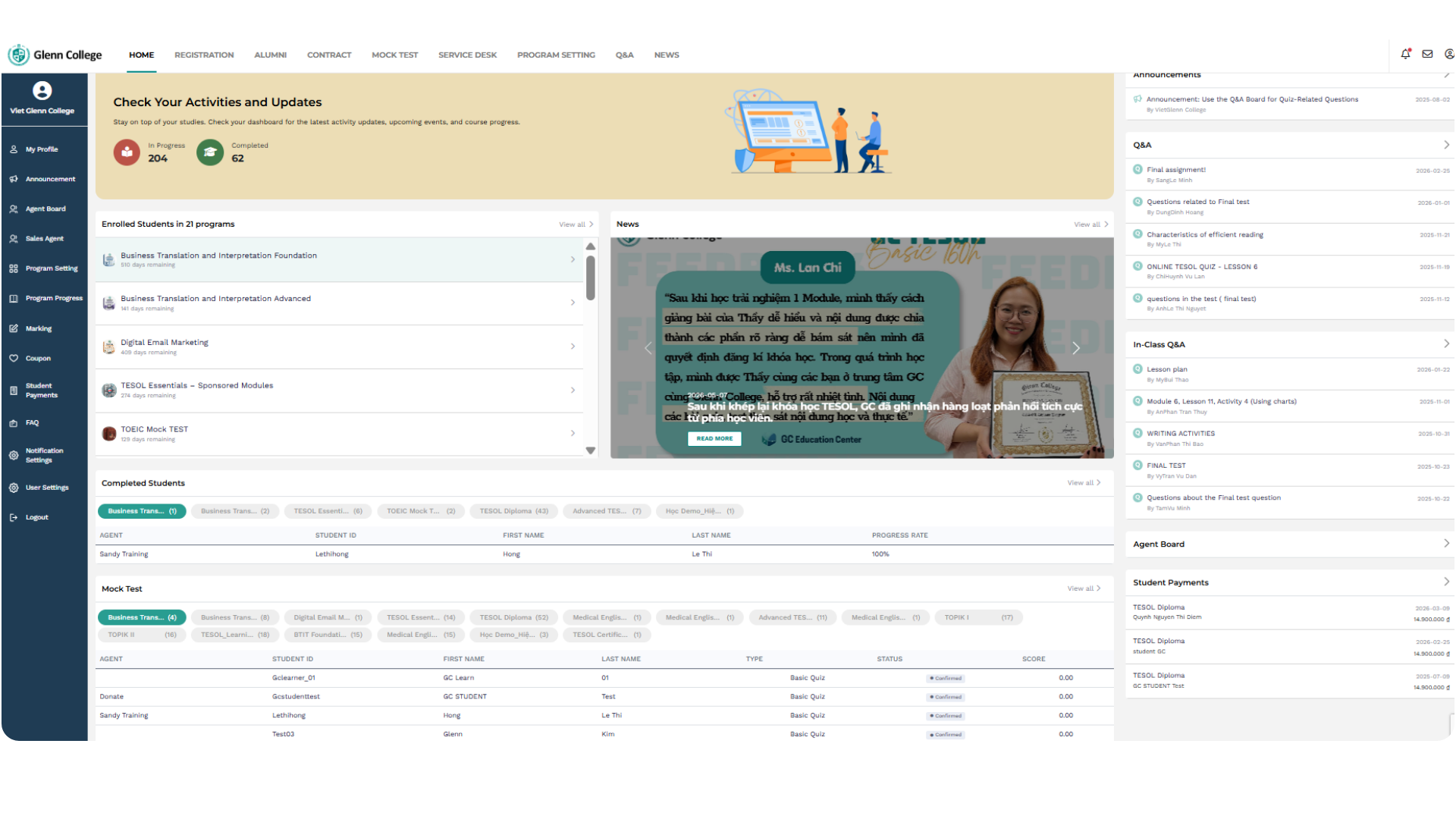The height and width of the screenshot is (819, 1456).
Task: Click student ID Lethihong in Completed Students
Action: [332, 554]
